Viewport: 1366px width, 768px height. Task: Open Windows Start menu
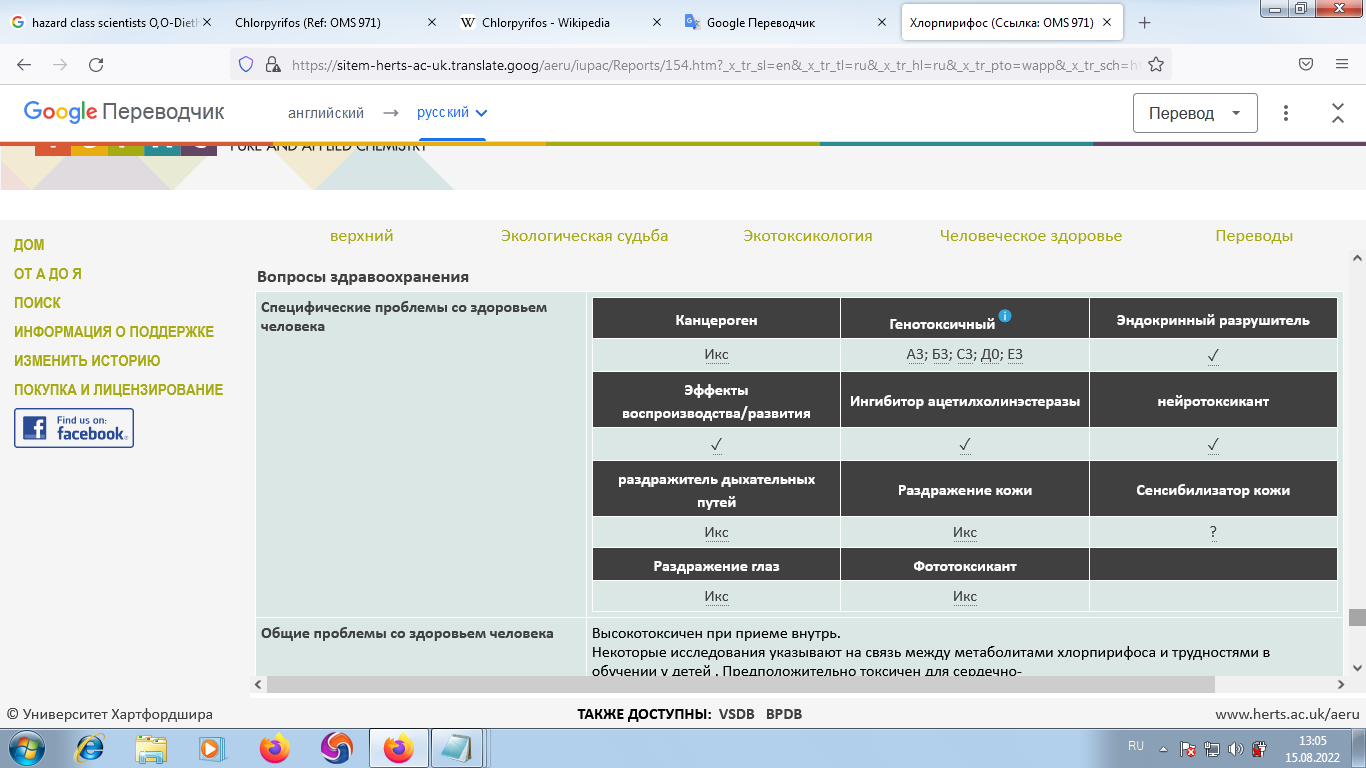[26, 747]
